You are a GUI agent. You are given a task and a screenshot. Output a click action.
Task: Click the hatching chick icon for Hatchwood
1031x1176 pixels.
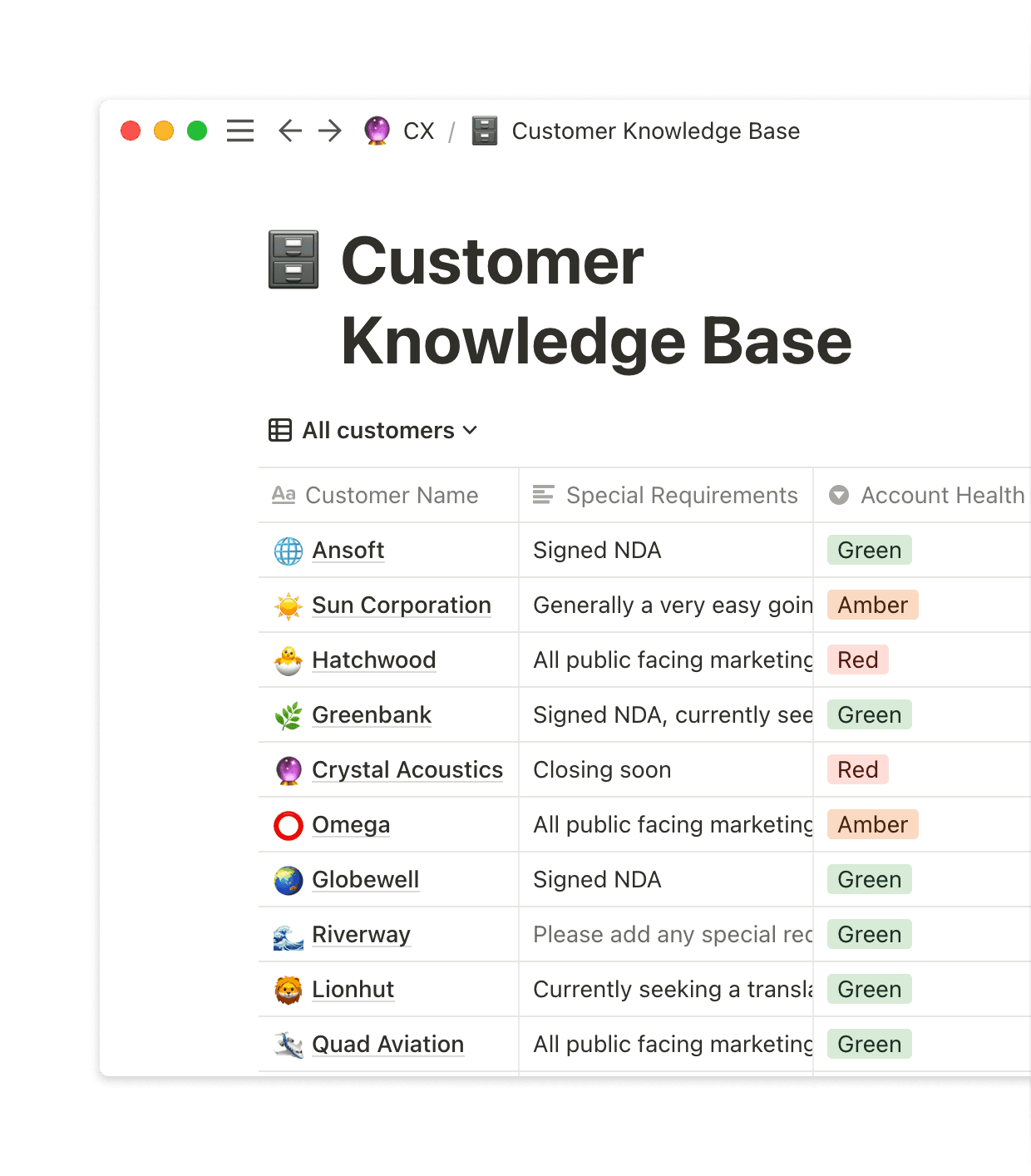point(287,660)
